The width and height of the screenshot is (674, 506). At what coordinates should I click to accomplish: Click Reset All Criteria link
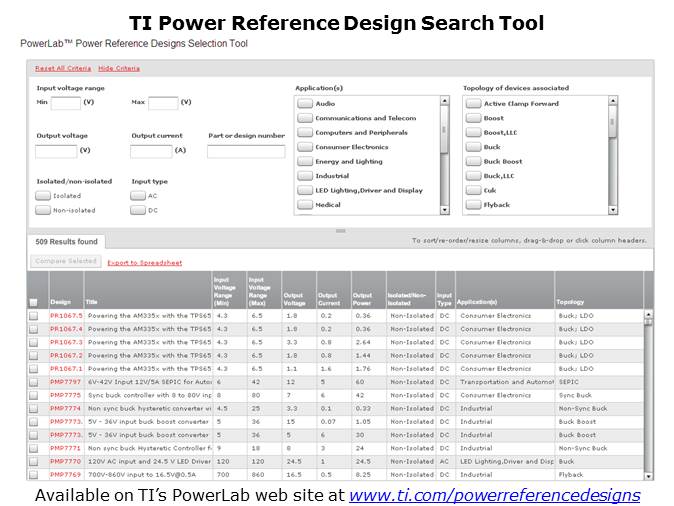click(63, 68)
